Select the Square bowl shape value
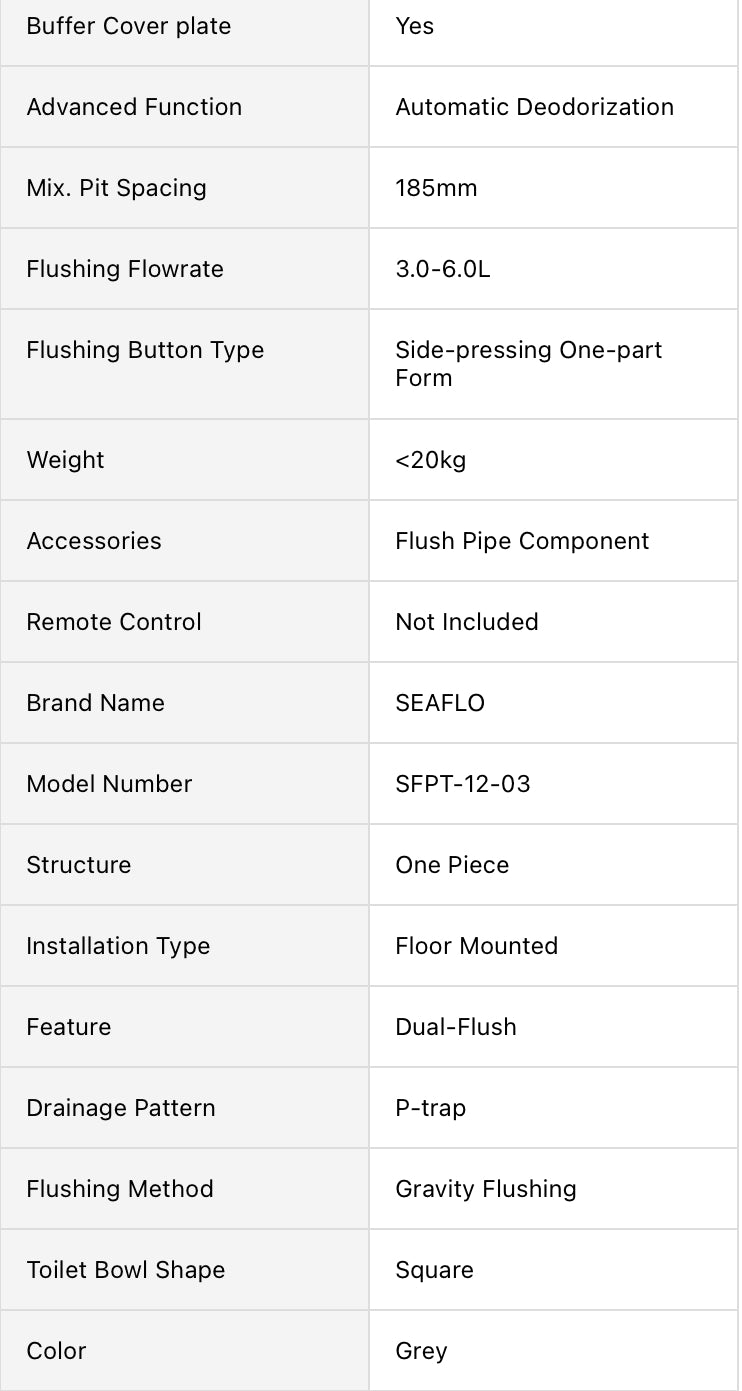The image size is (742, 1391). (434, 1270)
